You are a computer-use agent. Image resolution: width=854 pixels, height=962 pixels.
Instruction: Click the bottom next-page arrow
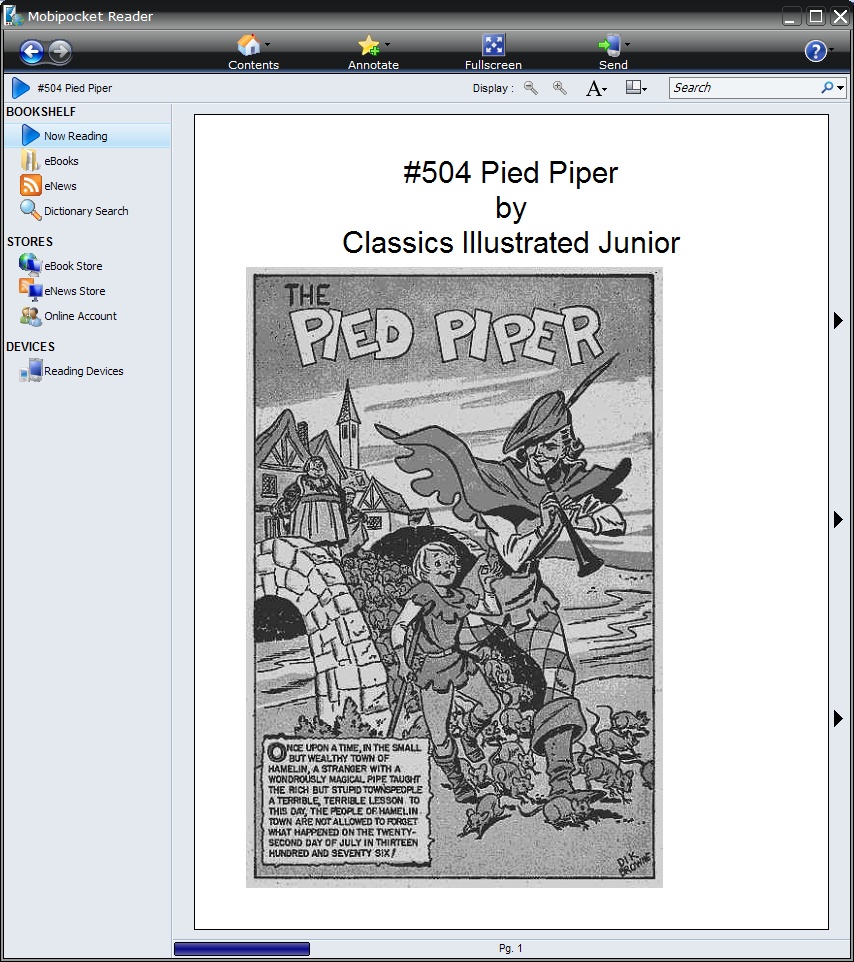(x=838, y=718)
